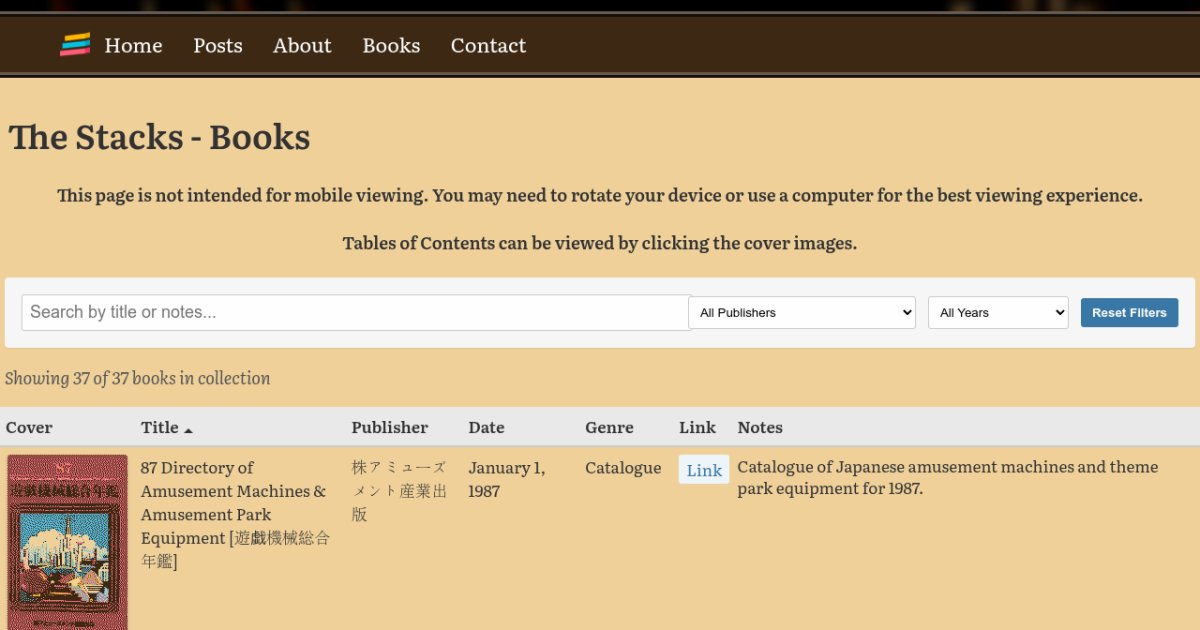The height and width of the screenshot is (630, 1200).
Task: Click the Genre column header
Action: (x=609, y=427)
